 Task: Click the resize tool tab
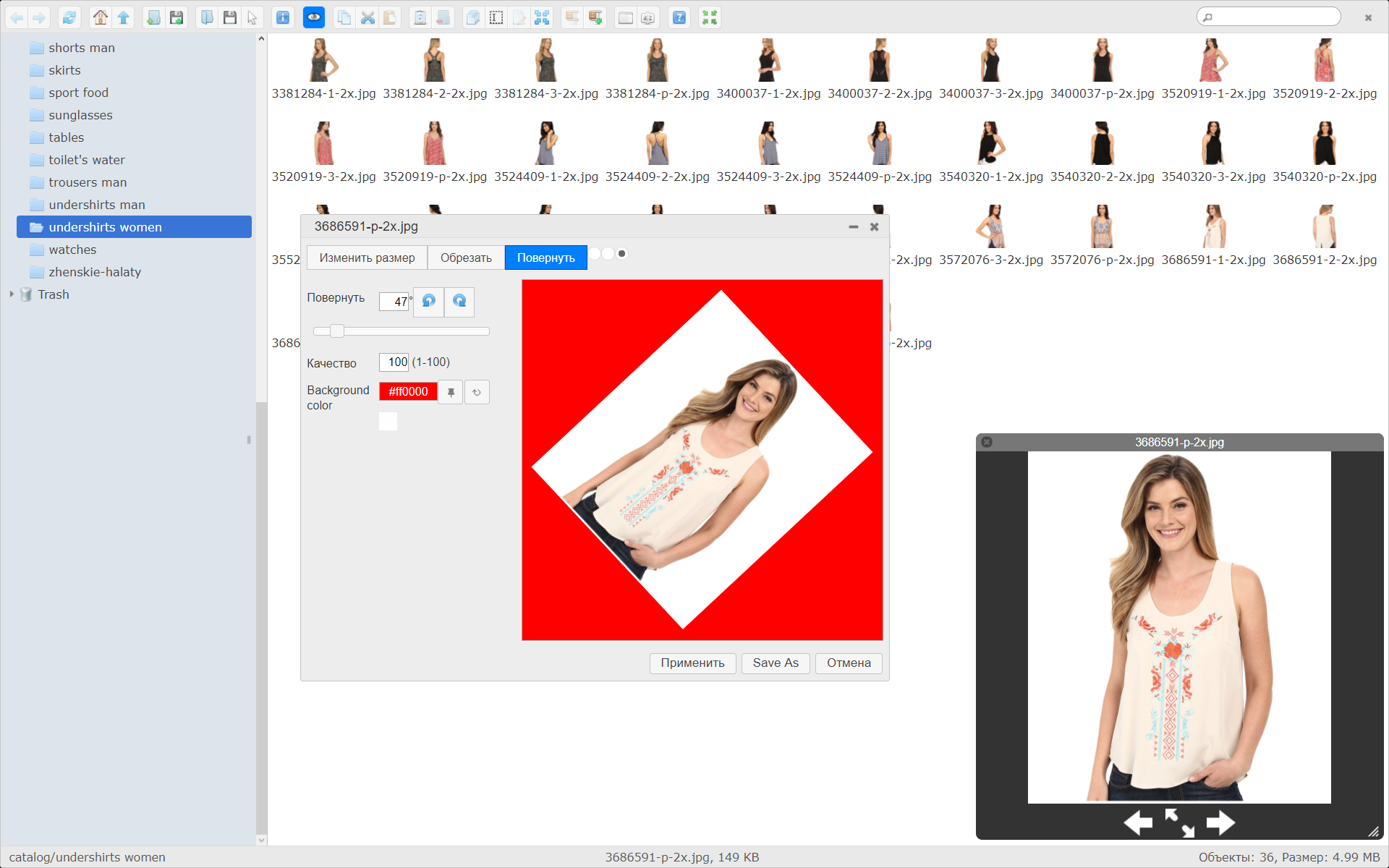(x=367, y=257)
